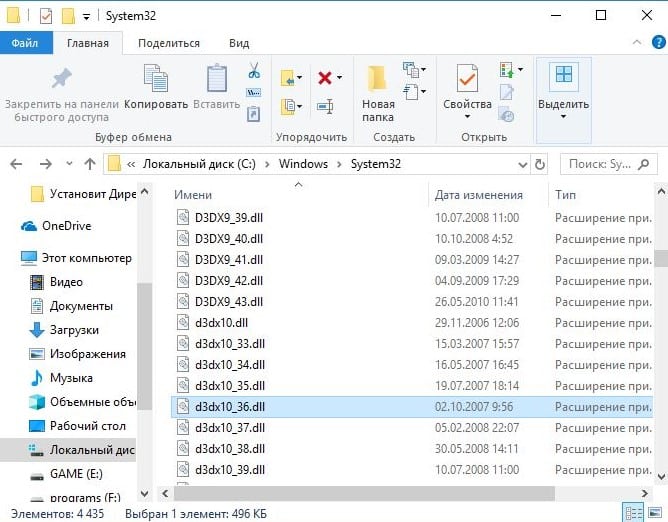Open the Поделиться ribbon tab

[169, 43]
